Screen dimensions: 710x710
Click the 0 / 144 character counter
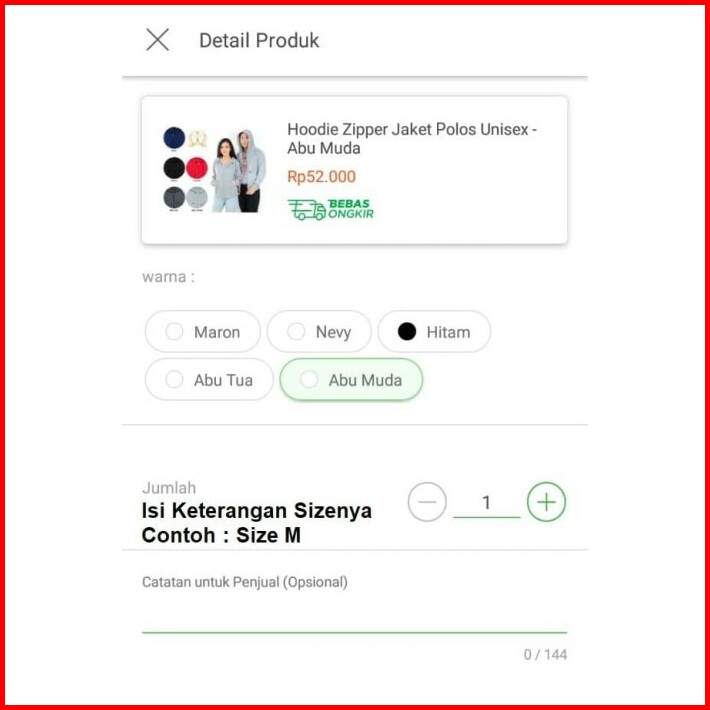(545, 654)
